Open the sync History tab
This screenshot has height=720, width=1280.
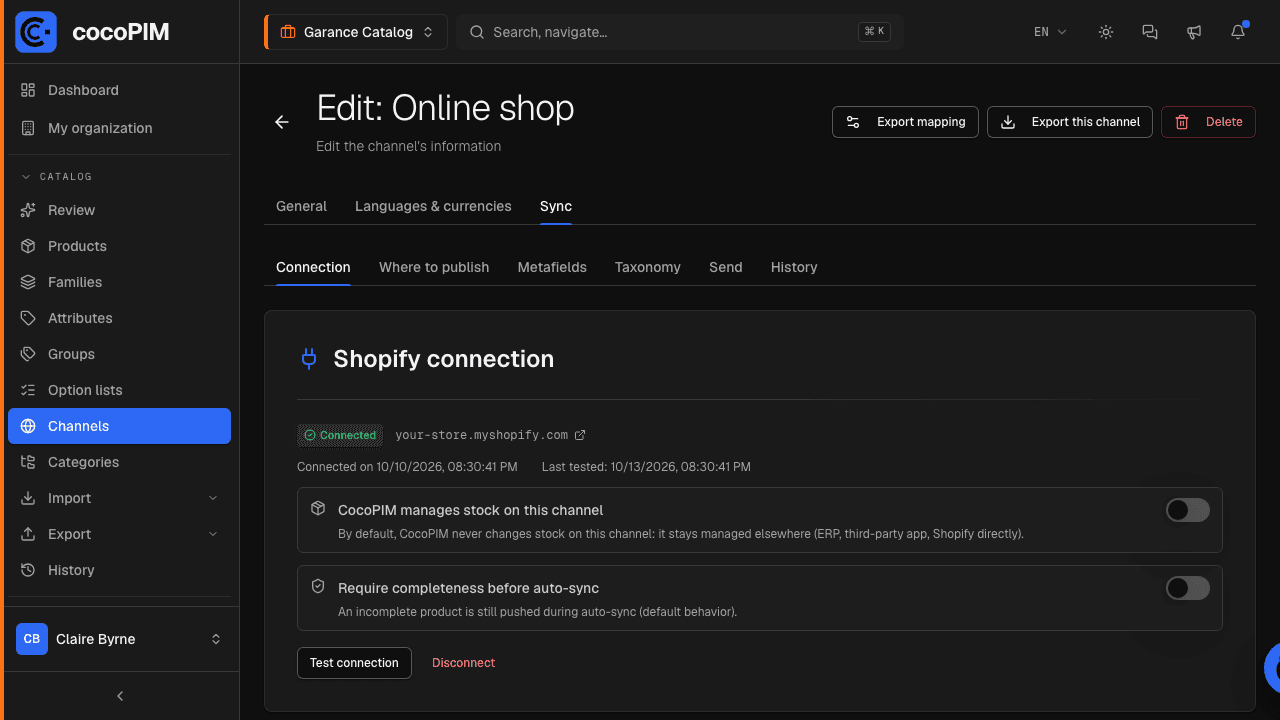point(794,267)
